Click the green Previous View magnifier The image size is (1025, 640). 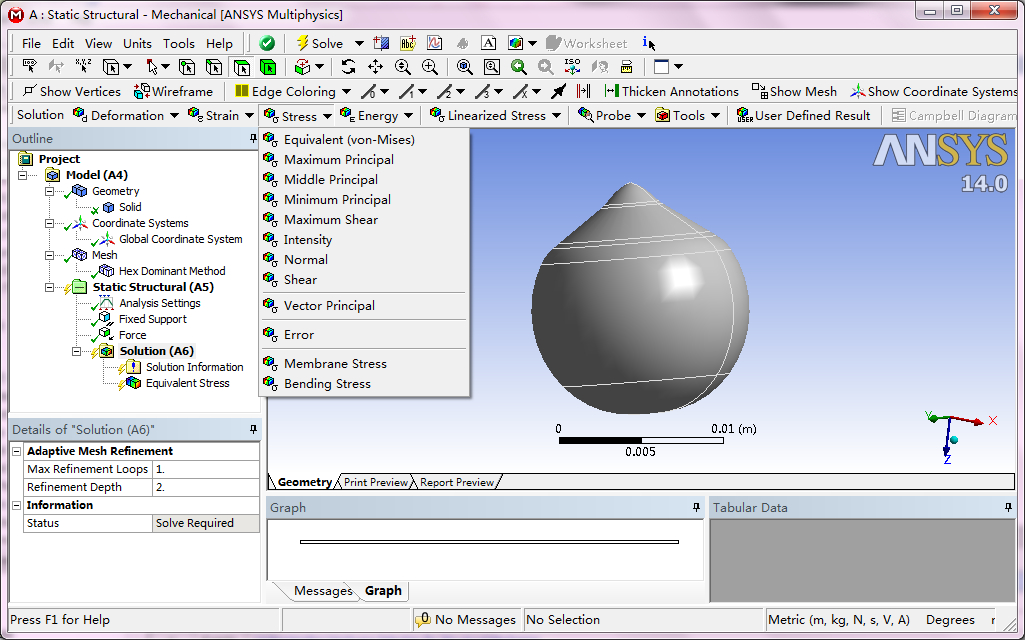[518, 67]
